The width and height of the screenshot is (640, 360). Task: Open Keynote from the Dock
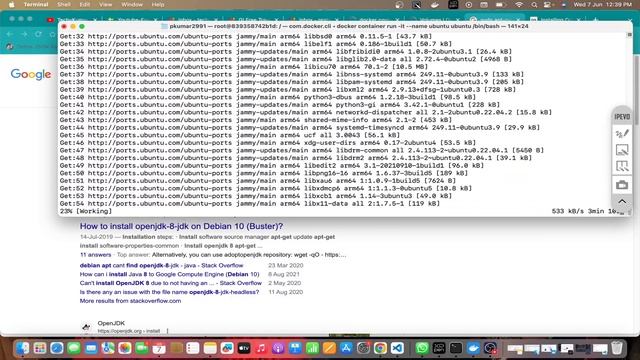pyautogui.click(x=295, y=348)
